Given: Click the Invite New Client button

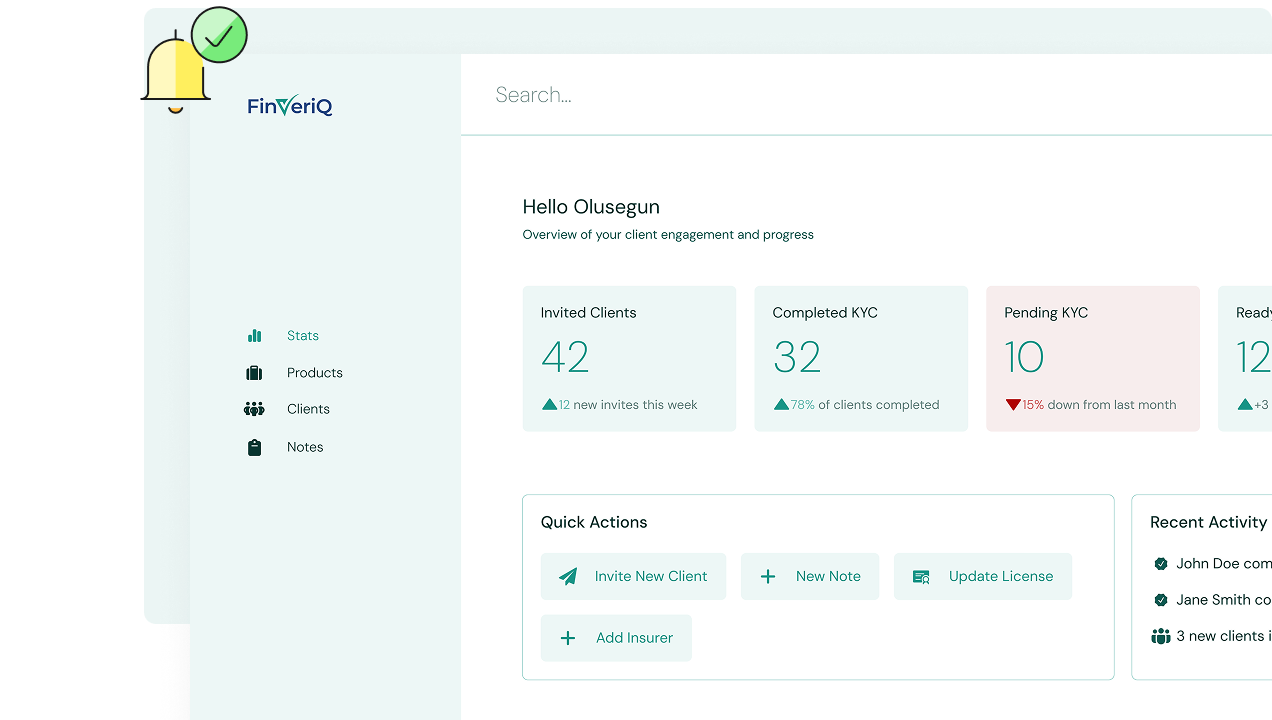Looking at the screenshot, I should click(x=633, y=576).
